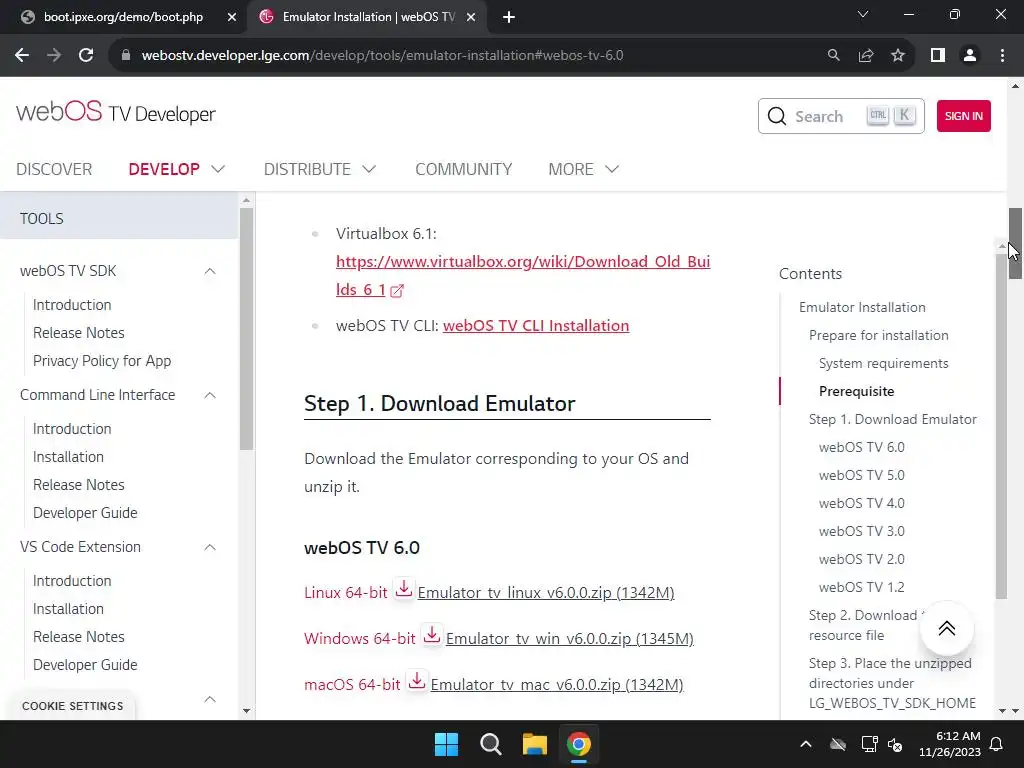
Task: Open the Chrome profile icon
Action: [970, 56]
